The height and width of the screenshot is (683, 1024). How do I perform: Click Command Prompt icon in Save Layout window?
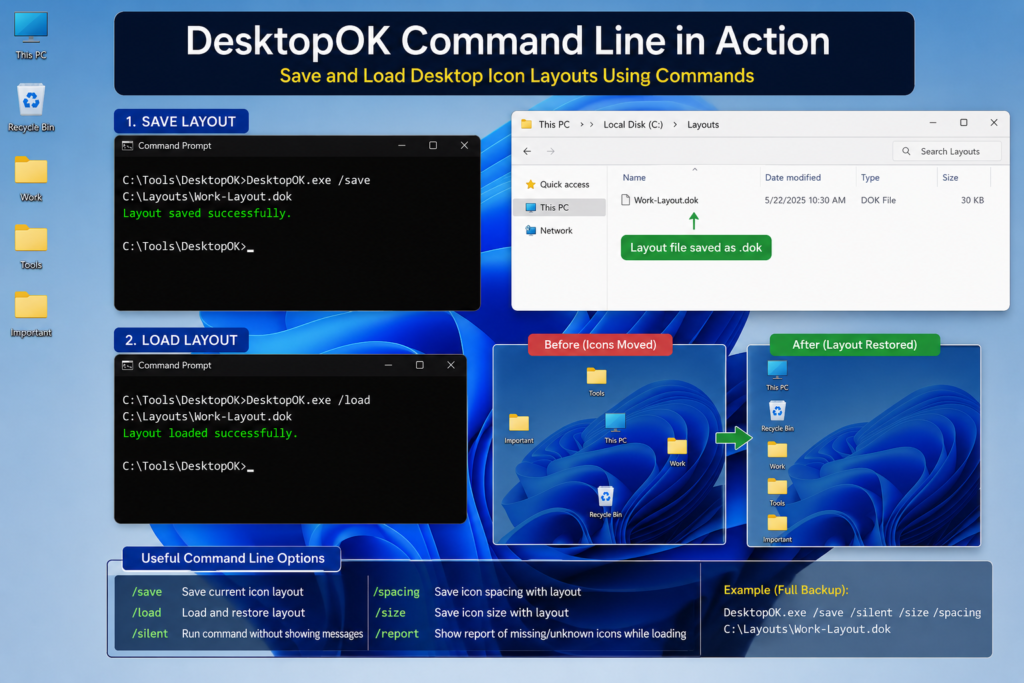click(x=127, y=146)
